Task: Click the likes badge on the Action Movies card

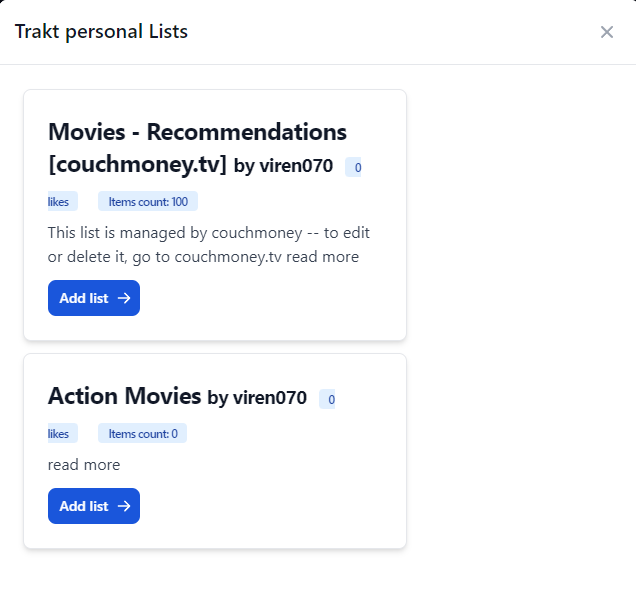Action: 62,433
